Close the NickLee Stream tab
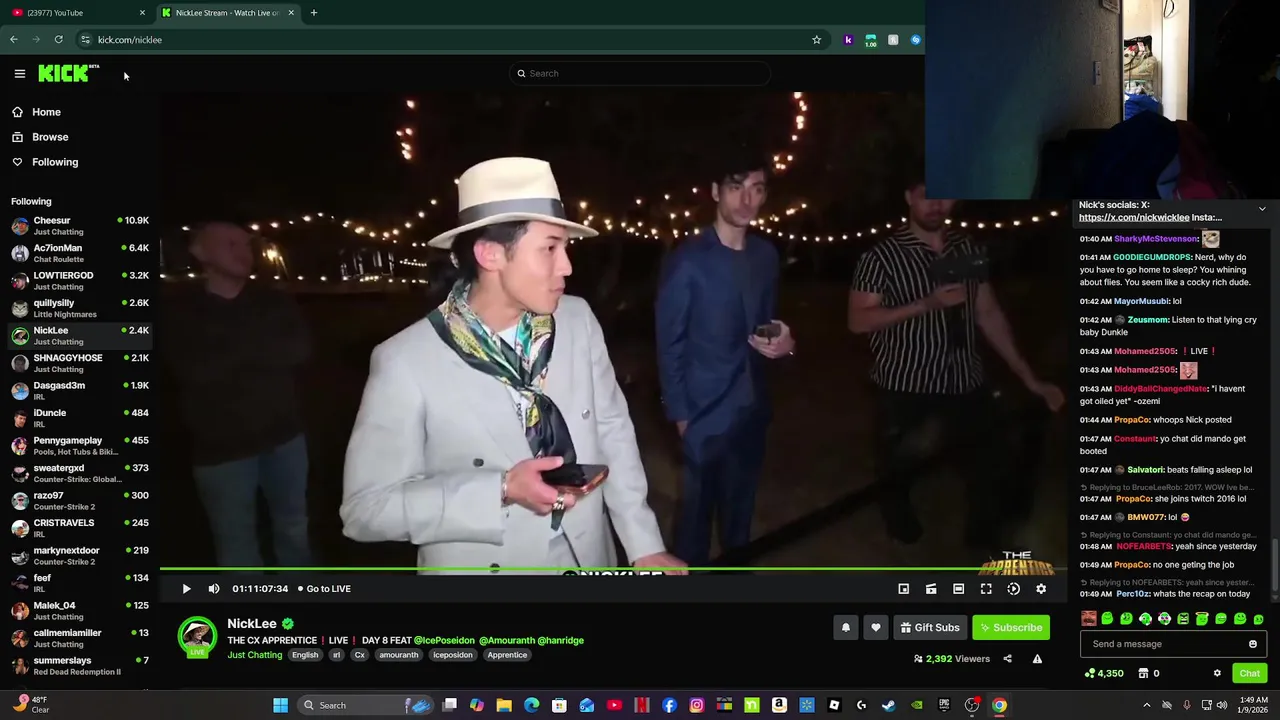Screen dimensions: 1280x720 [291, 13]
